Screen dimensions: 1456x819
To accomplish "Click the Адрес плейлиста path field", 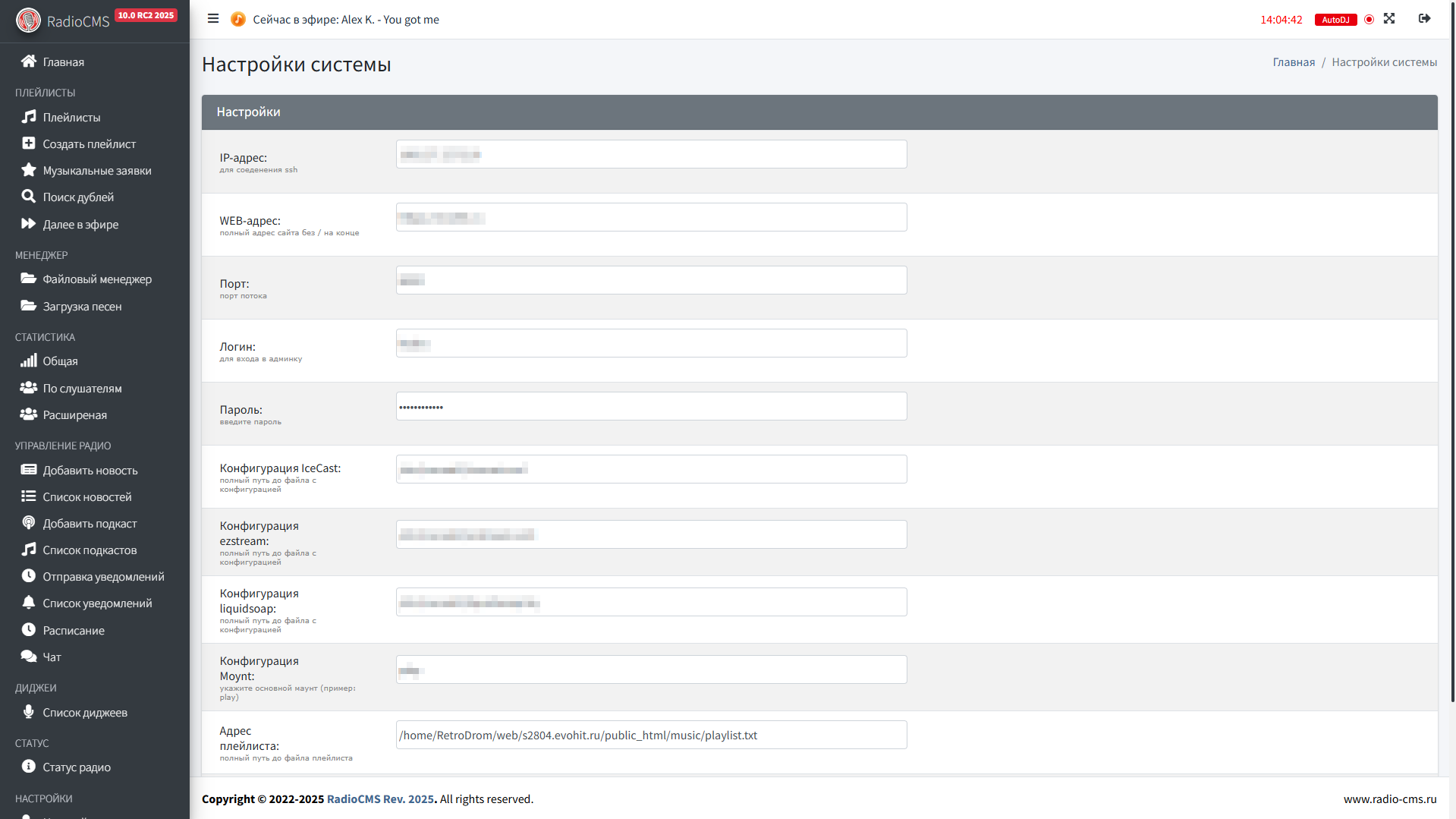I will click(651, 736).
